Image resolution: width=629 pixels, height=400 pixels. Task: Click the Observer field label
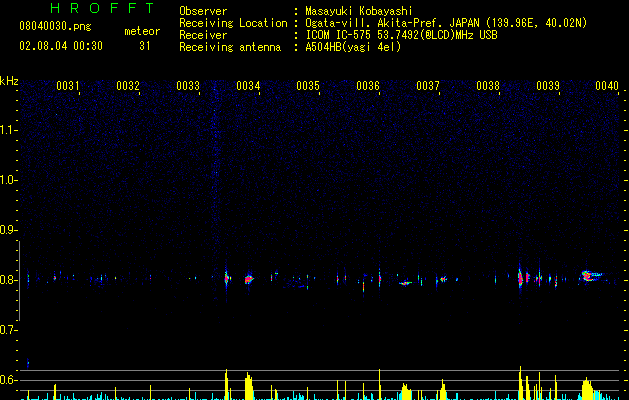203,11
